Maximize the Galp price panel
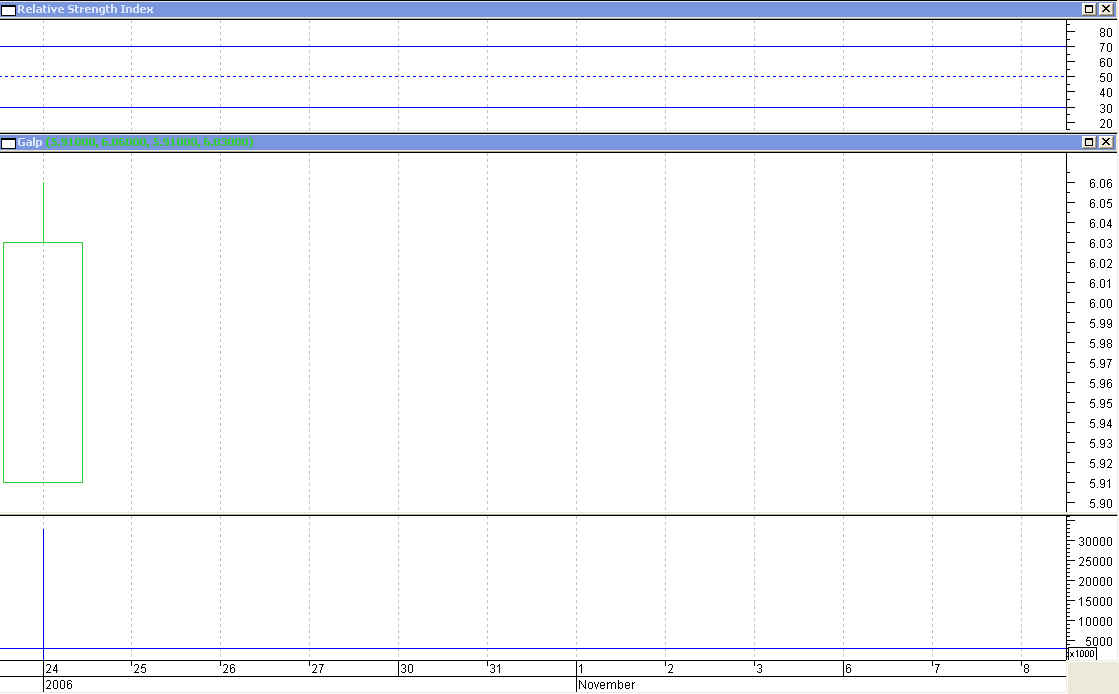This screenshot has height=694, width=1119. click(x=1089, y=142)
